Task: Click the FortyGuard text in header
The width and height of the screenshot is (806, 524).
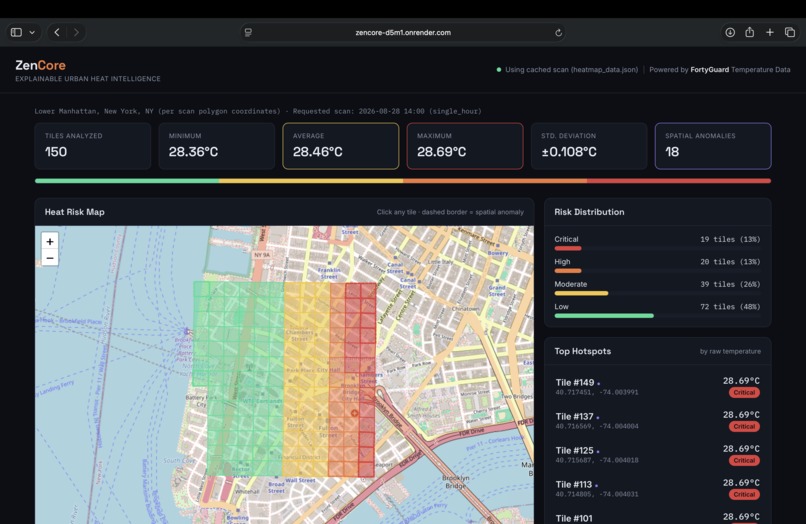Action: 709,69
